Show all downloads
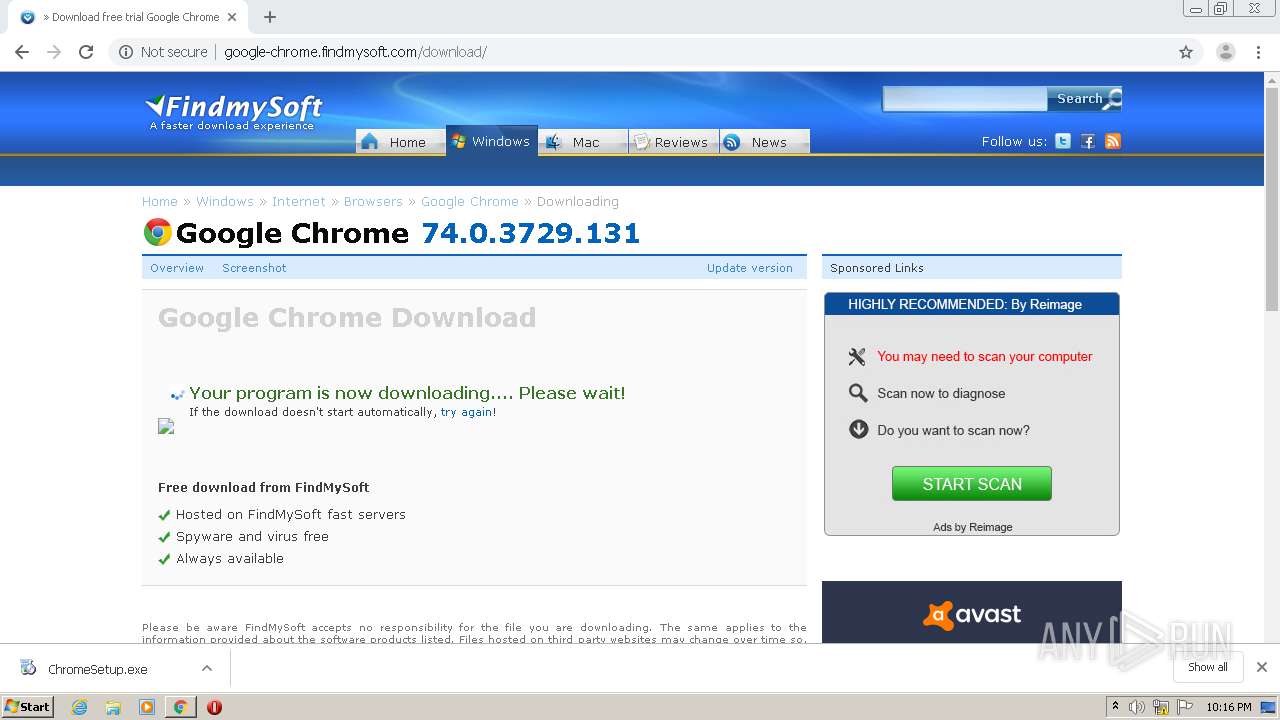The height and width of the screenshot is (720, 1280). [1208, 667]
